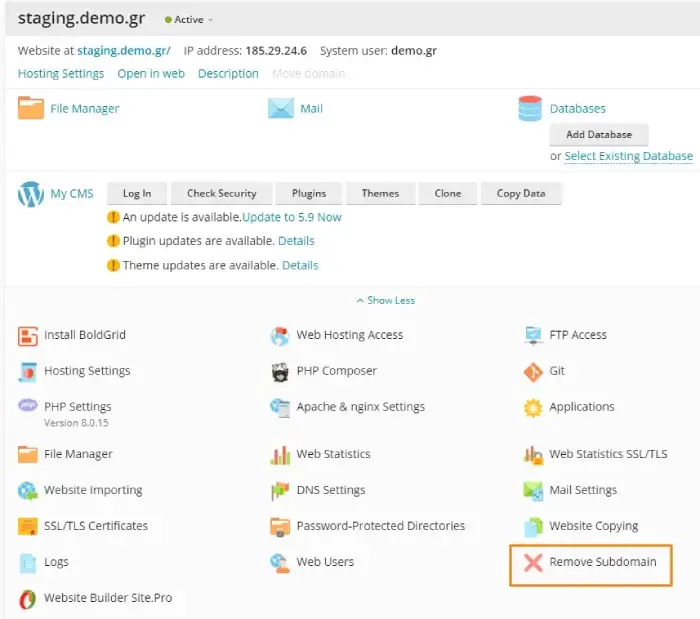Click the Website Importing icon

[x=28, y=491]
